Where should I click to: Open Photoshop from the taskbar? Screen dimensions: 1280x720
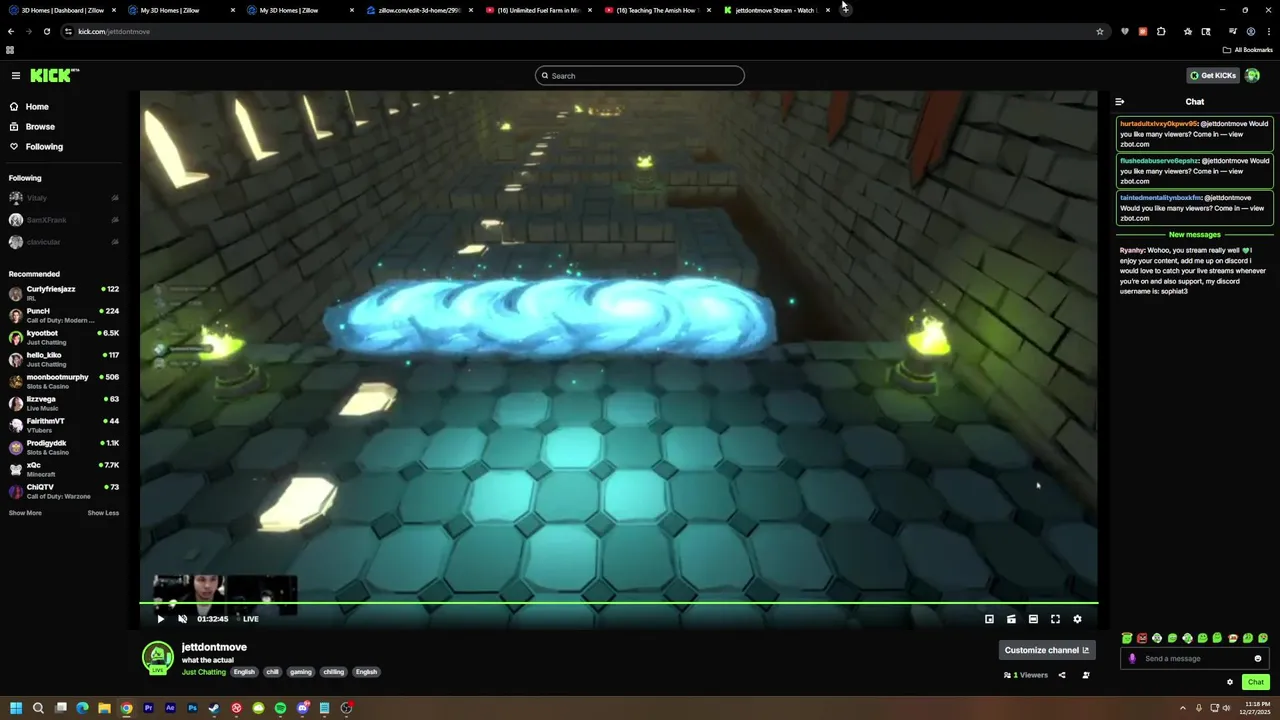pyautogui.click(x=192, y=708)
